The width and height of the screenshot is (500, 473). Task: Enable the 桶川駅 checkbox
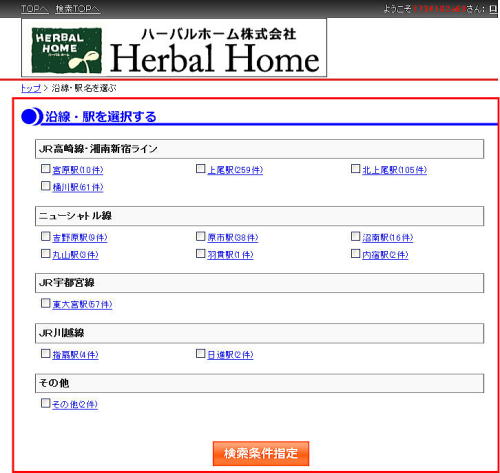click(45, 186)
